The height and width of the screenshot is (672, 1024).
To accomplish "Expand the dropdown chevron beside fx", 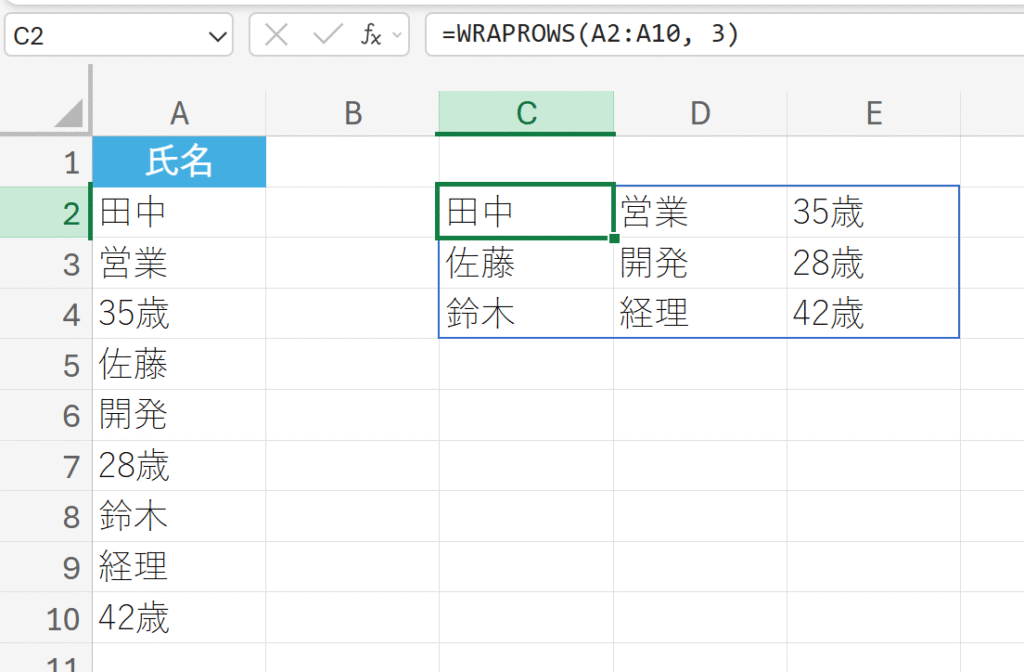I will point(398,36).
